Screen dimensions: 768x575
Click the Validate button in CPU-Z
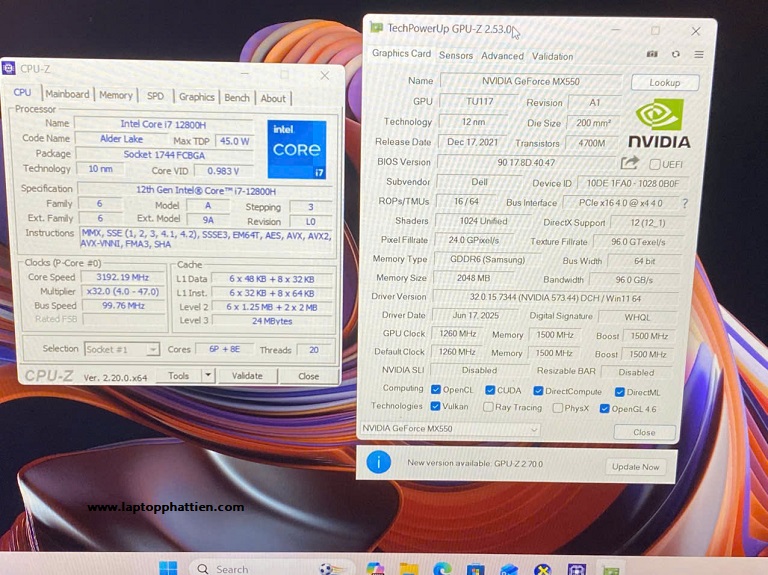point(247,376)
